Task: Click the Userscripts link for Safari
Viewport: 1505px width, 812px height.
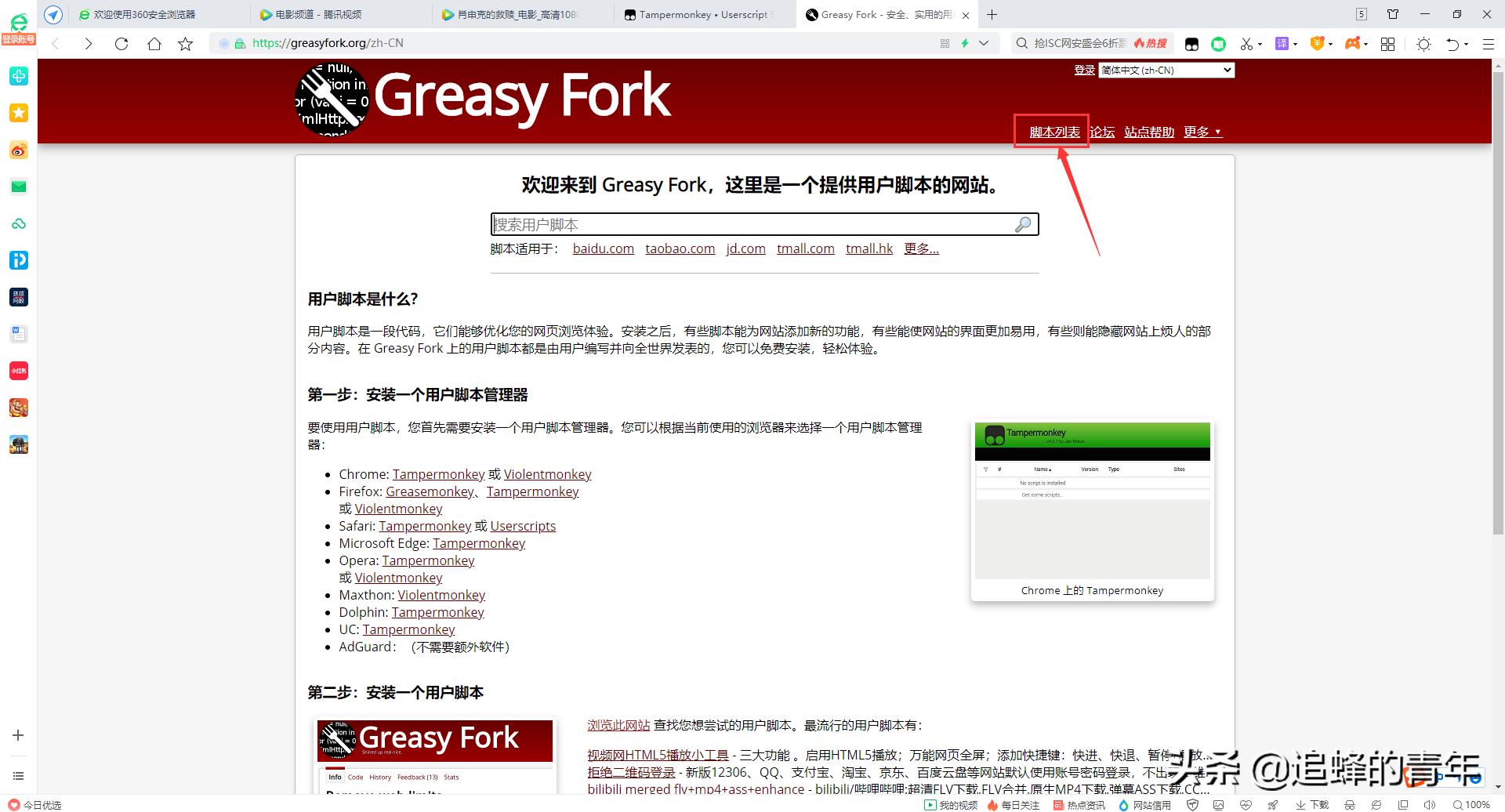Action: click(523, 526)
